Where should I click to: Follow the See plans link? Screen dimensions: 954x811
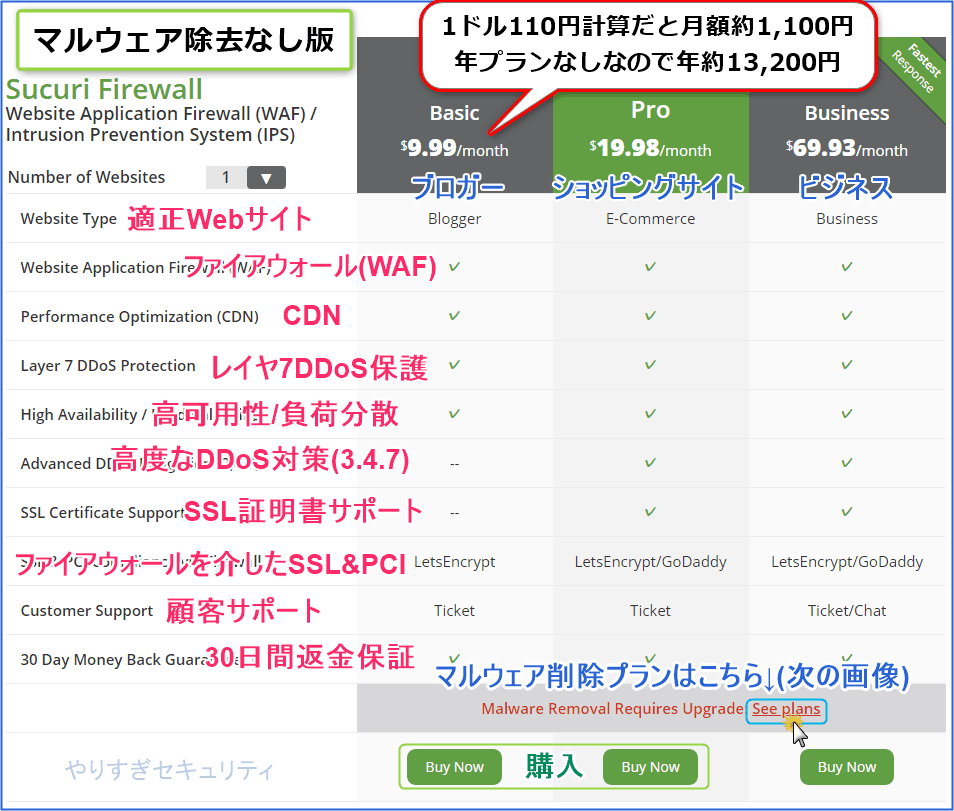[786, 709]
